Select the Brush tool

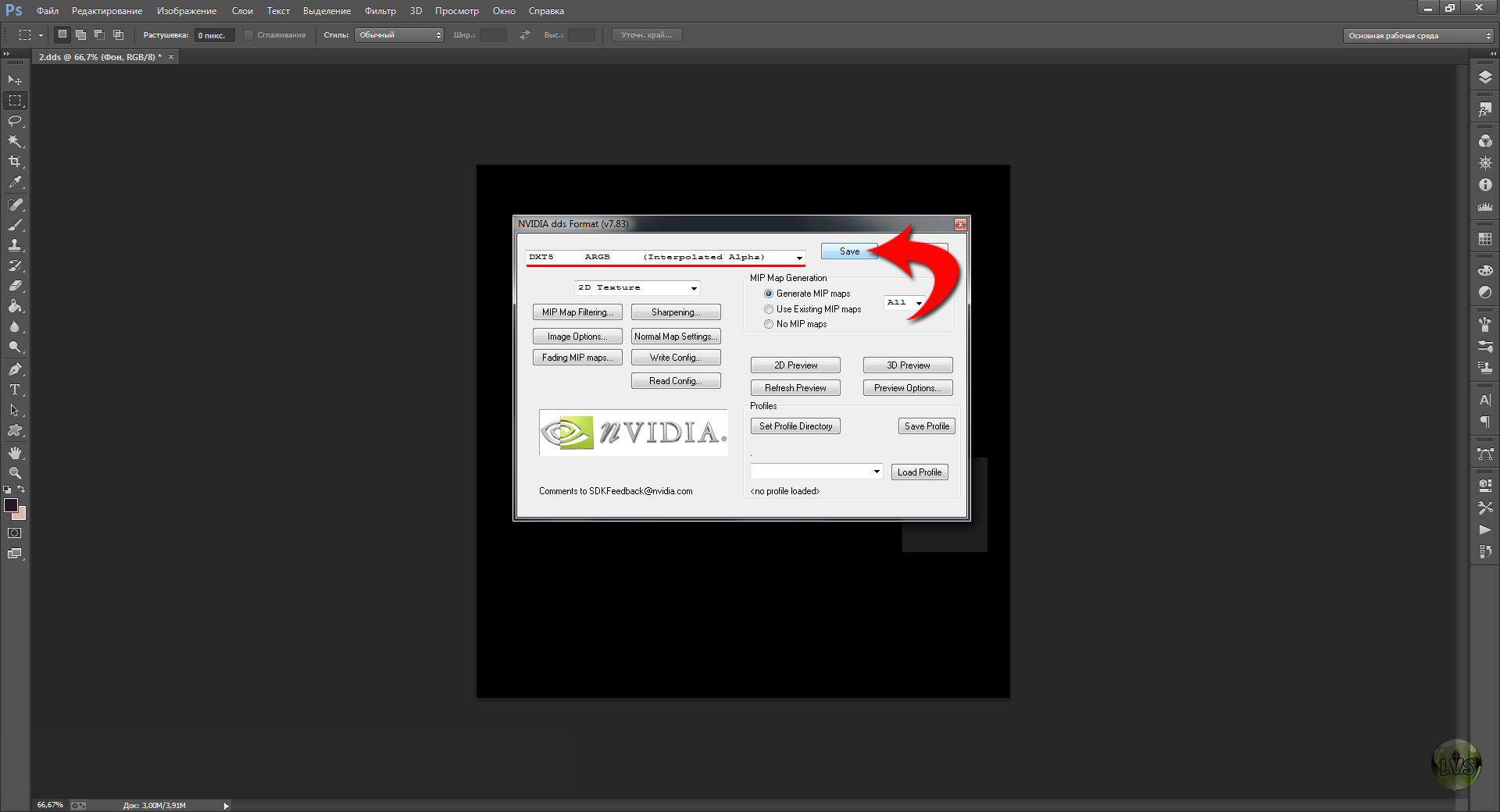tap(15, 225)
